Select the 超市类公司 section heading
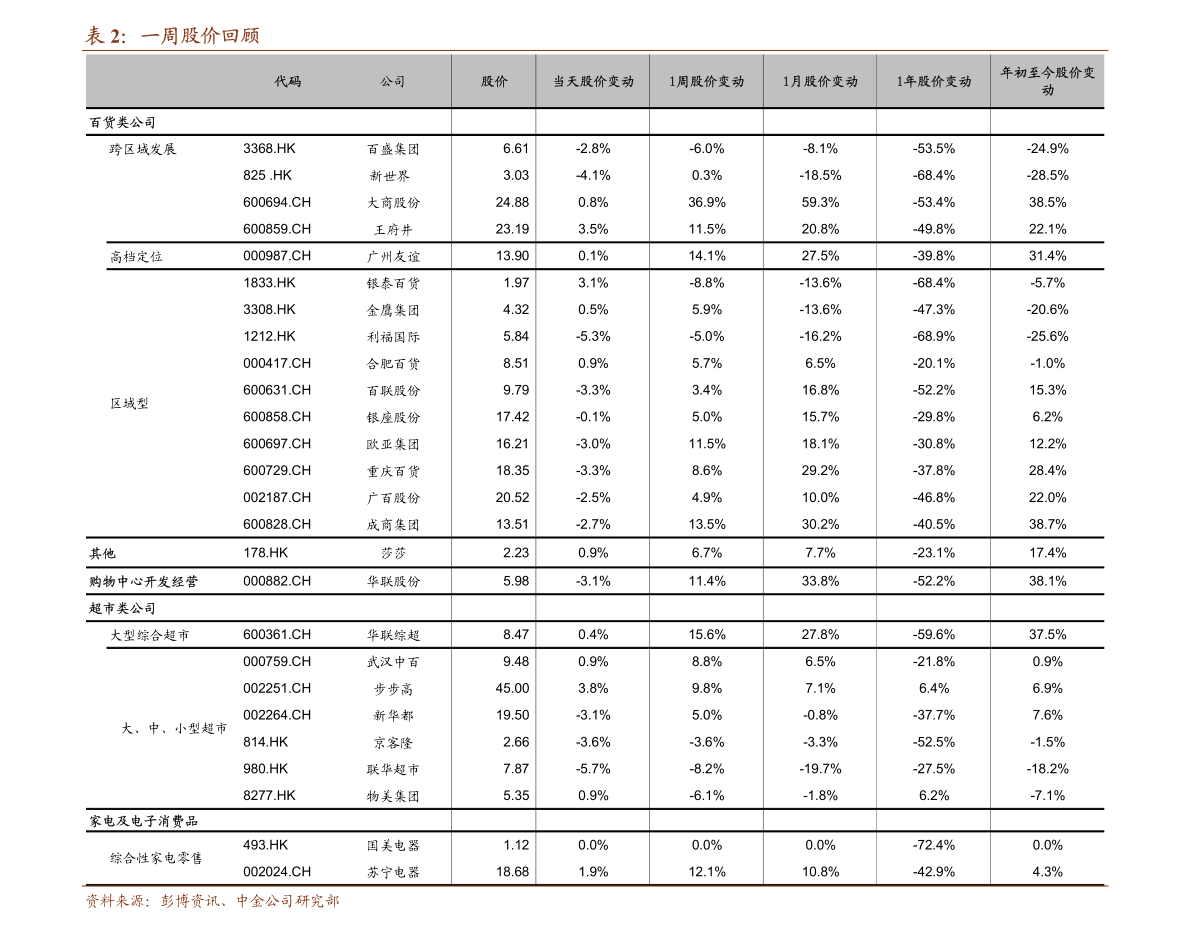The width and height of the screenshot is (1190, 929). click(122, 608)
